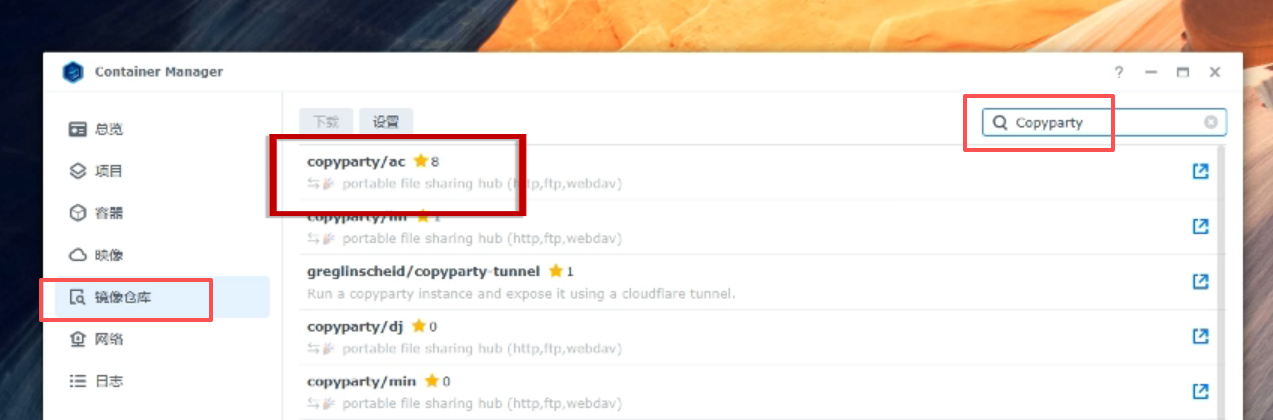The width and height of the screenshot is (1273, 420).
Task: Open external link for copyparty/min
Action: 1201,392
